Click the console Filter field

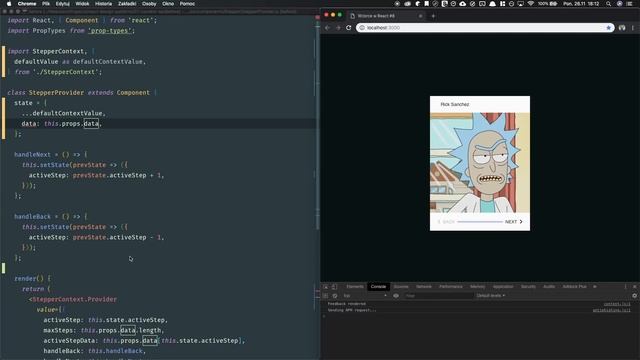[438, 296]
